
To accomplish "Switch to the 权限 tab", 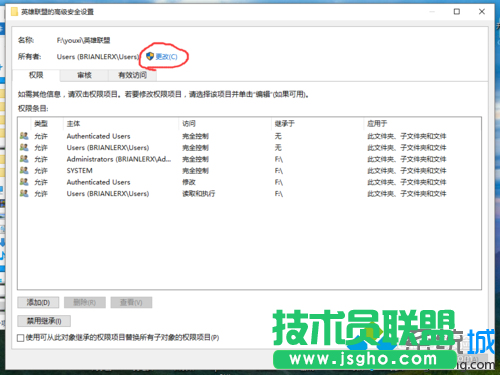I will pos(36,75).
